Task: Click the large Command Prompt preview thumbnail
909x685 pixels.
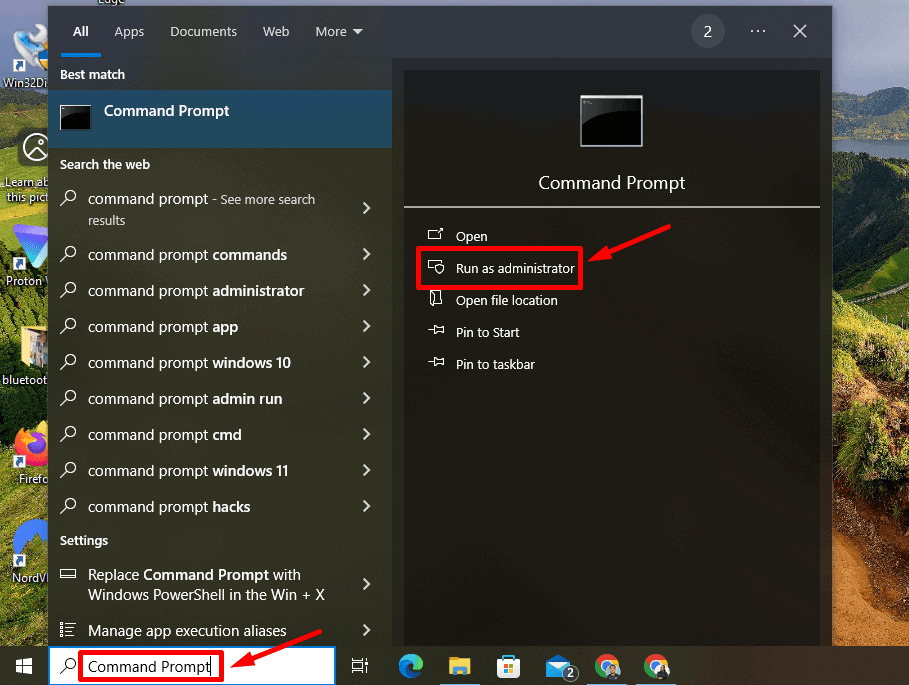Action: (x=611, y=121)
